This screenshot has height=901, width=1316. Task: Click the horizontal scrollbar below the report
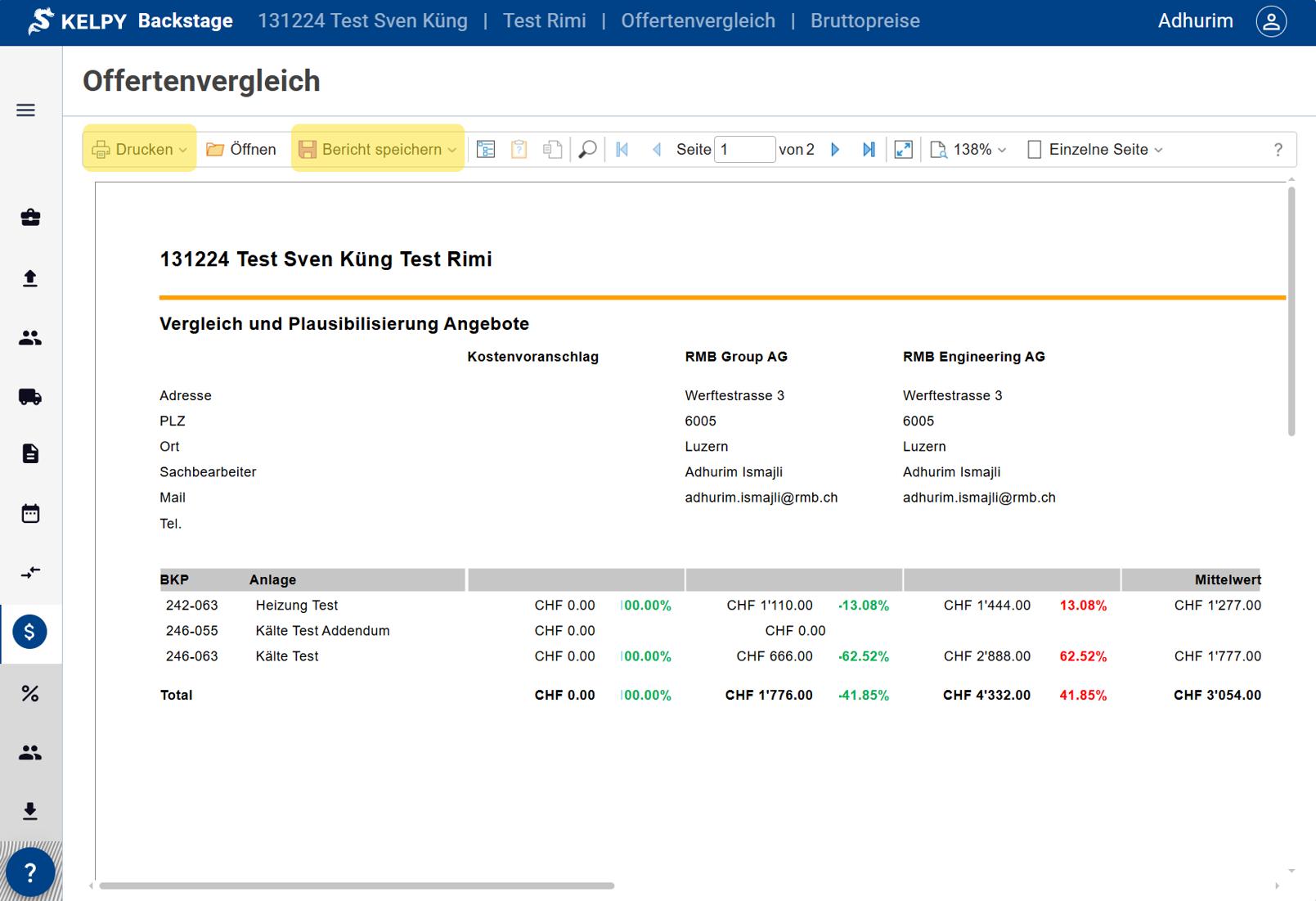pyautogui.click(x=356, y=885)
